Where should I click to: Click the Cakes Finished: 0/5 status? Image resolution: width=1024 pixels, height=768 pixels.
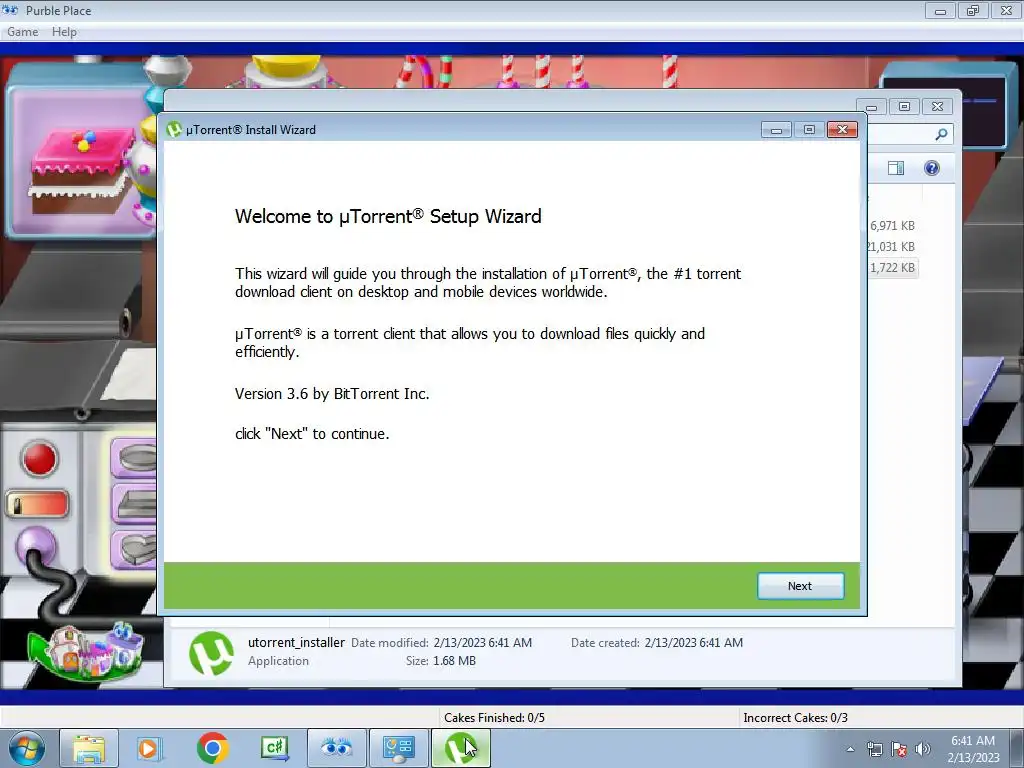pos(494,718)
